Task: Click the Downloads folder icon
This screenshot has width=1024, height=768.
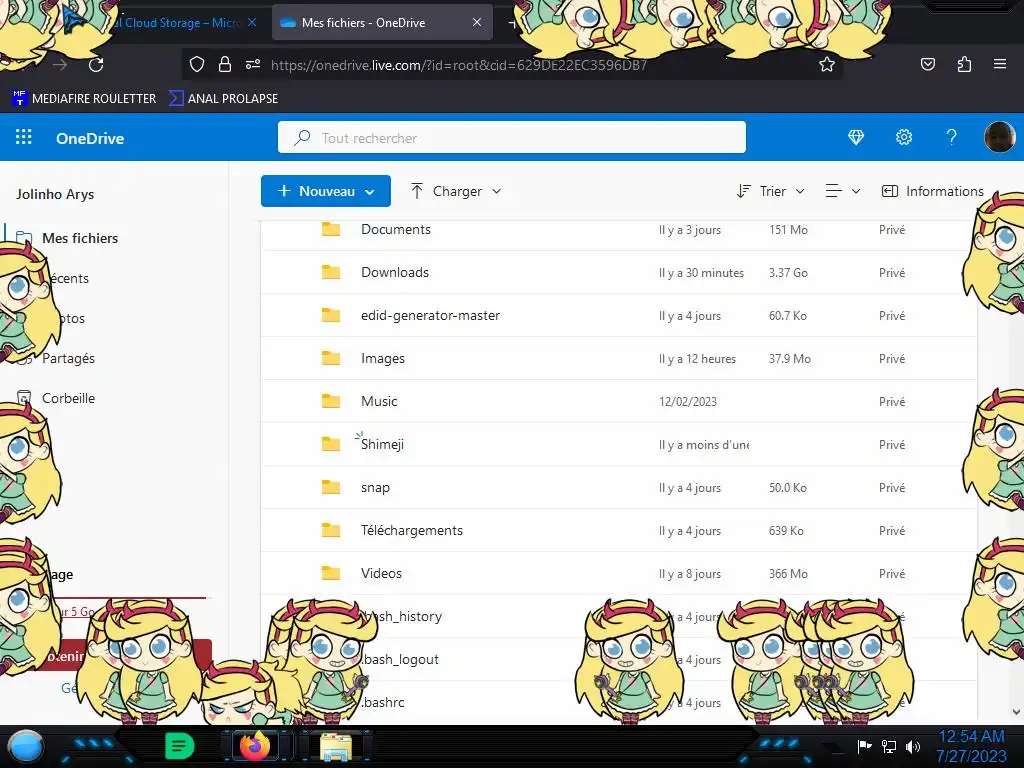Action: (331, 272)
